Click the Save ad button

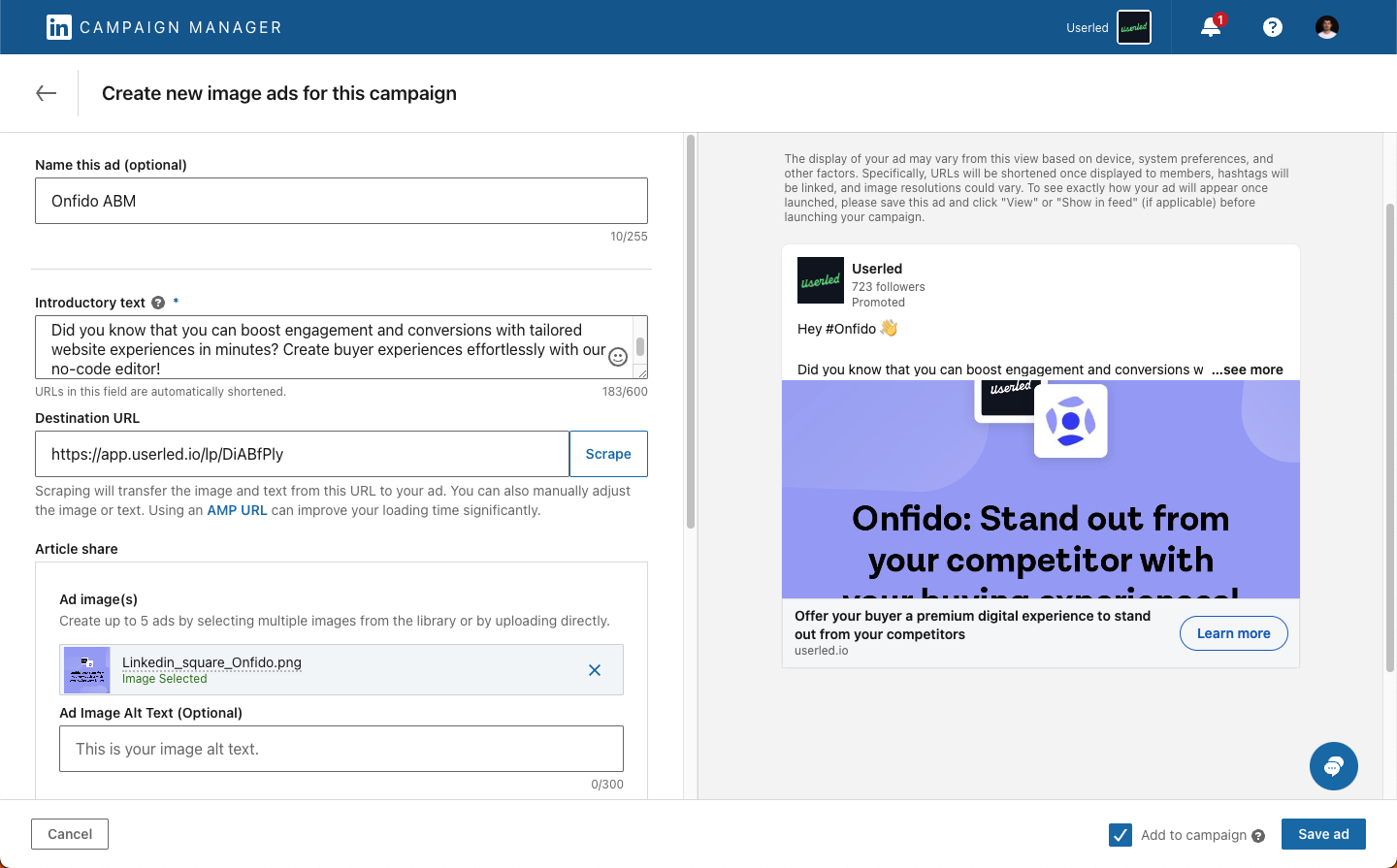pos(1323,834)
